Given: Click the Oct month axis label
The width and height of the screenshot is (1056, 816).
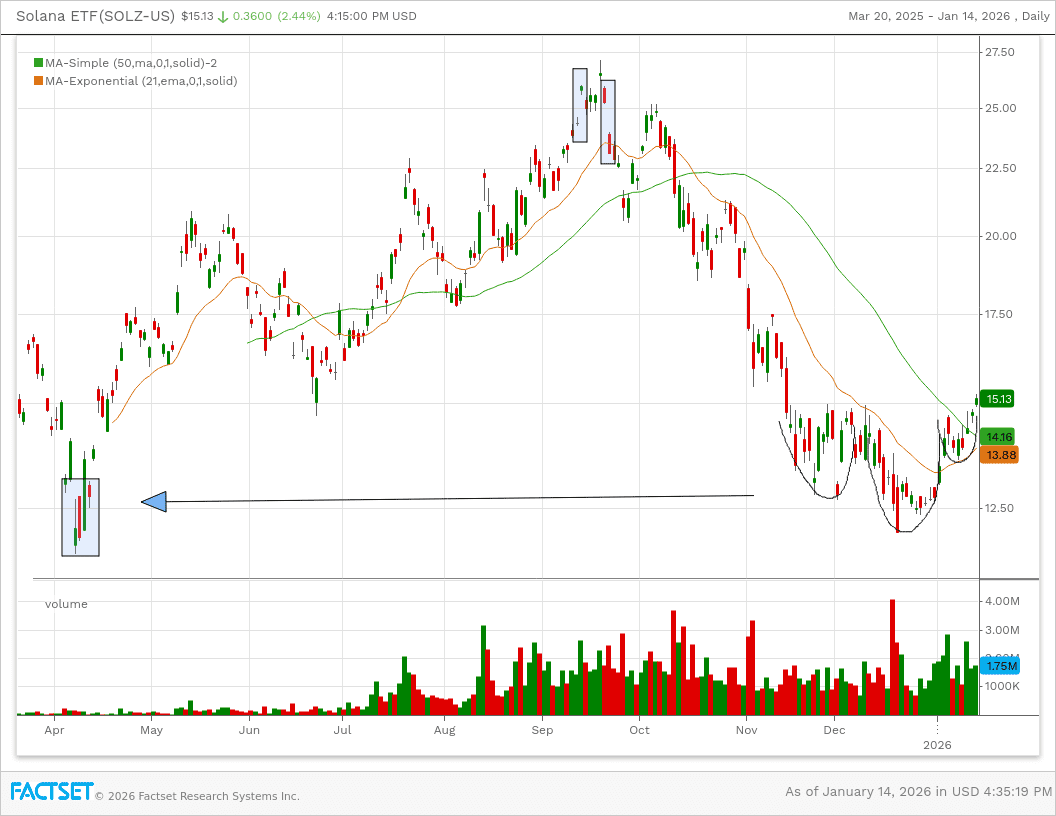Looking at the screenshot, I should (638, 730).
